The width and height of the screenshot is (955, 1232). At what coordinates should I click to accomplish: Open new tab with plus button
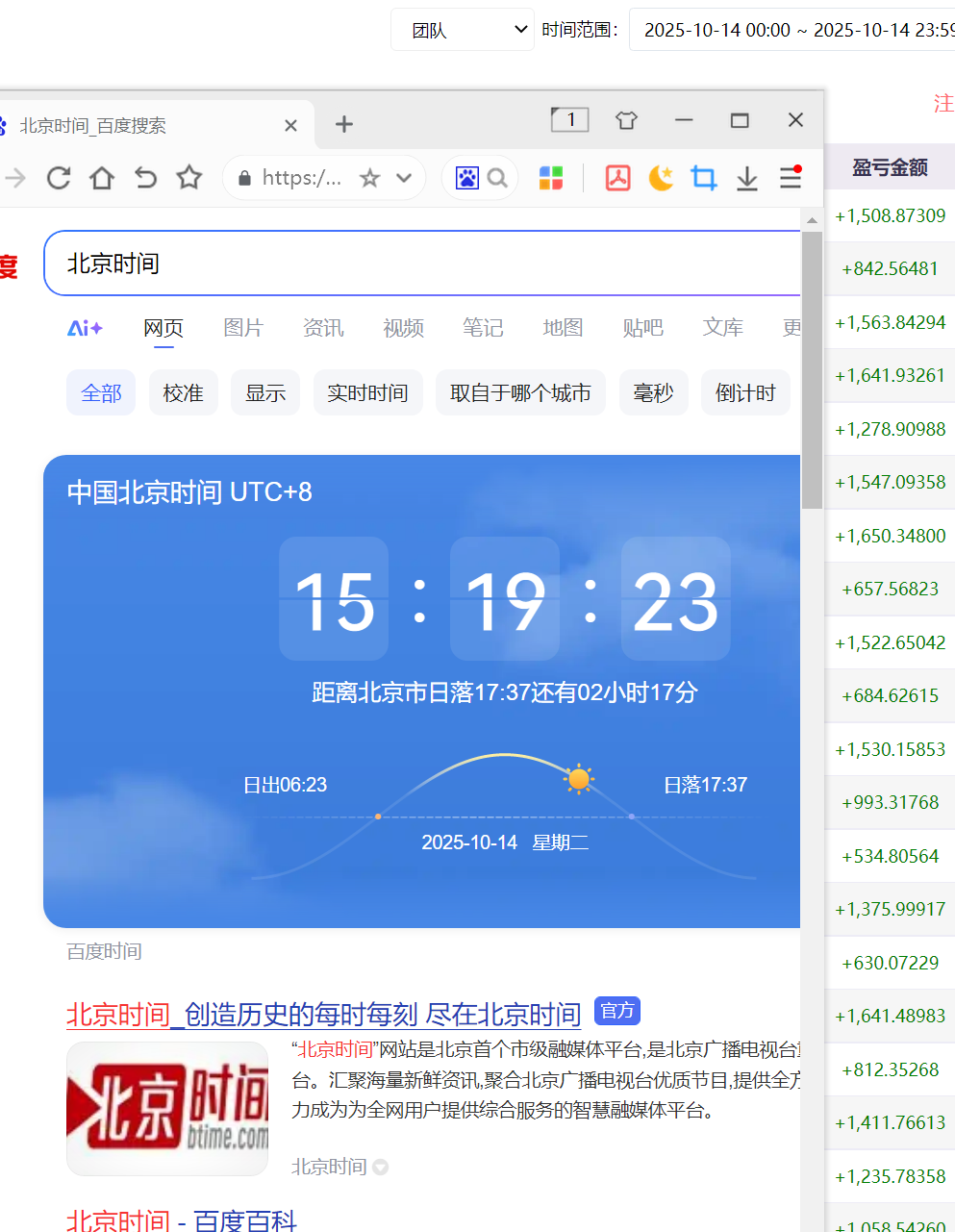pyautogui.click(x=344, y=124)
